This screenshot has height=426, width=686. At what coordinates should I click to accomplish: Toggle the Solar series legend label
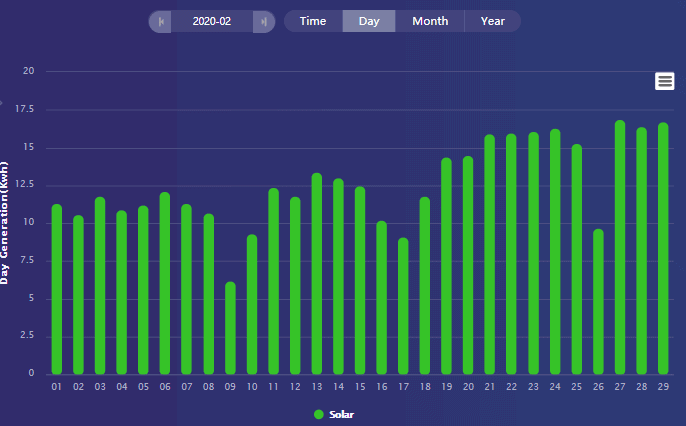pos(342,414)
